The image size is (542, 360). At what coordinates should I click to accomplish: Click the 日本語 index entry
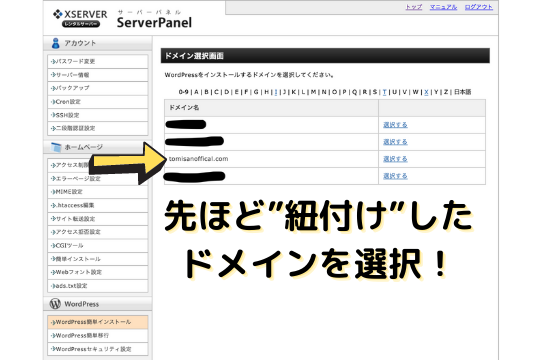462,92
